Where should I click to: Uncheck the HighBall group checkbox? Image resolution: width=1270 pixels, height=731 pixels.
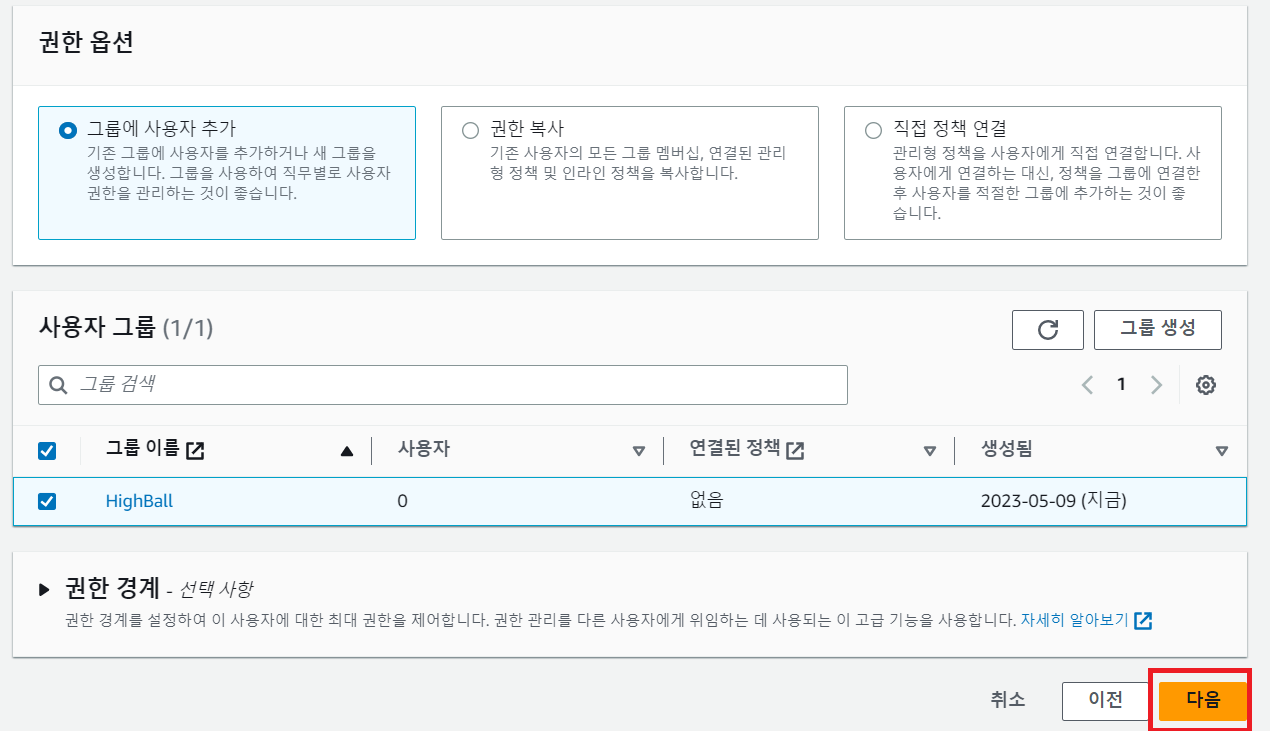[47, 501]
